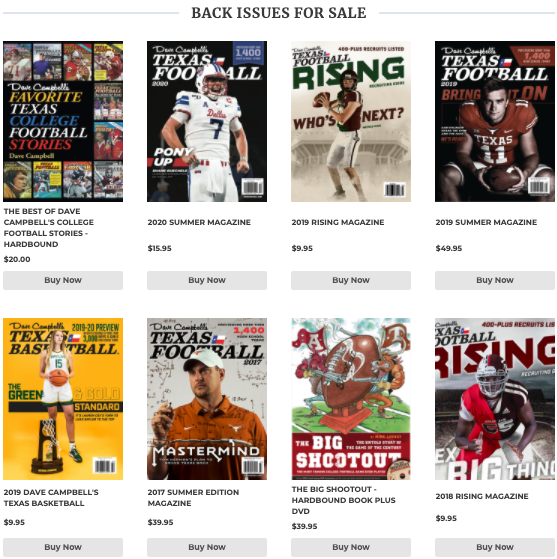Viewport: 557px width, 559px height.
Task: Select the 2019 Rising Who's Next cover
Action: pyautogui.click(x=351, y=121)
